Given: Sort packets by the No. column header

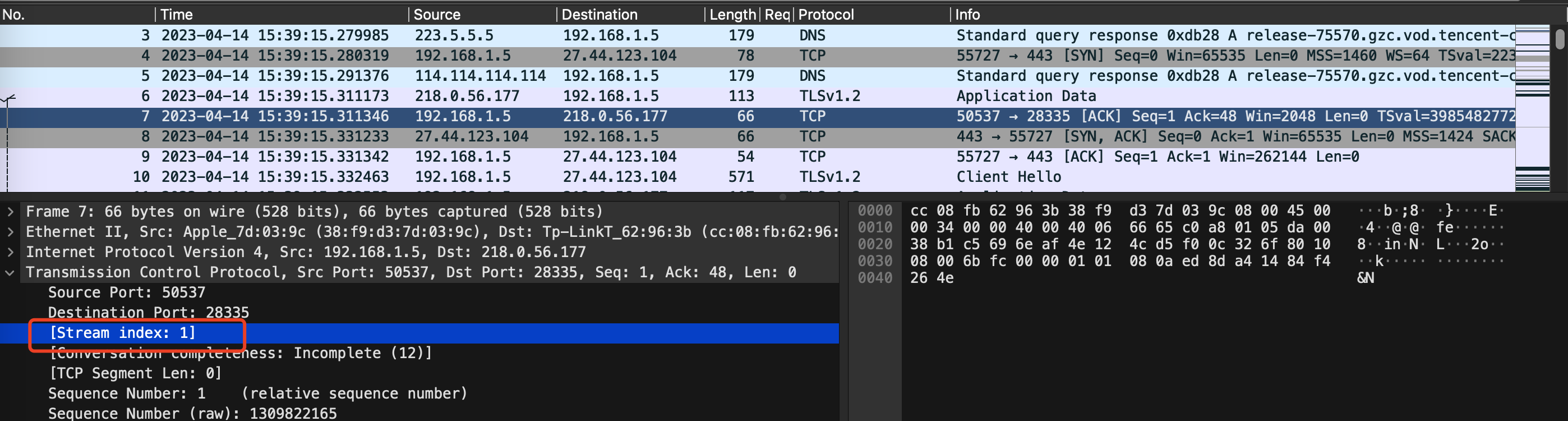Looking at the screenshot, I should click(x=77, y=14).
